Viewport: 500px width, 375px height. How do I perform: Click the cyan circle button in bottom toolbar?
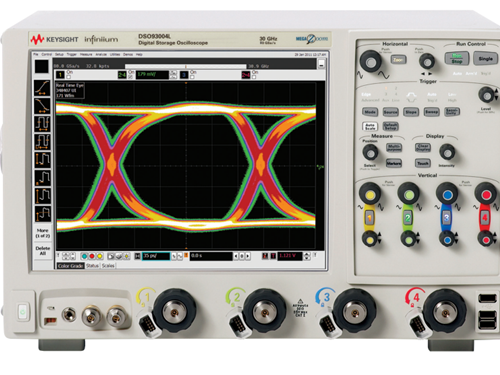[x=84, y=256]
